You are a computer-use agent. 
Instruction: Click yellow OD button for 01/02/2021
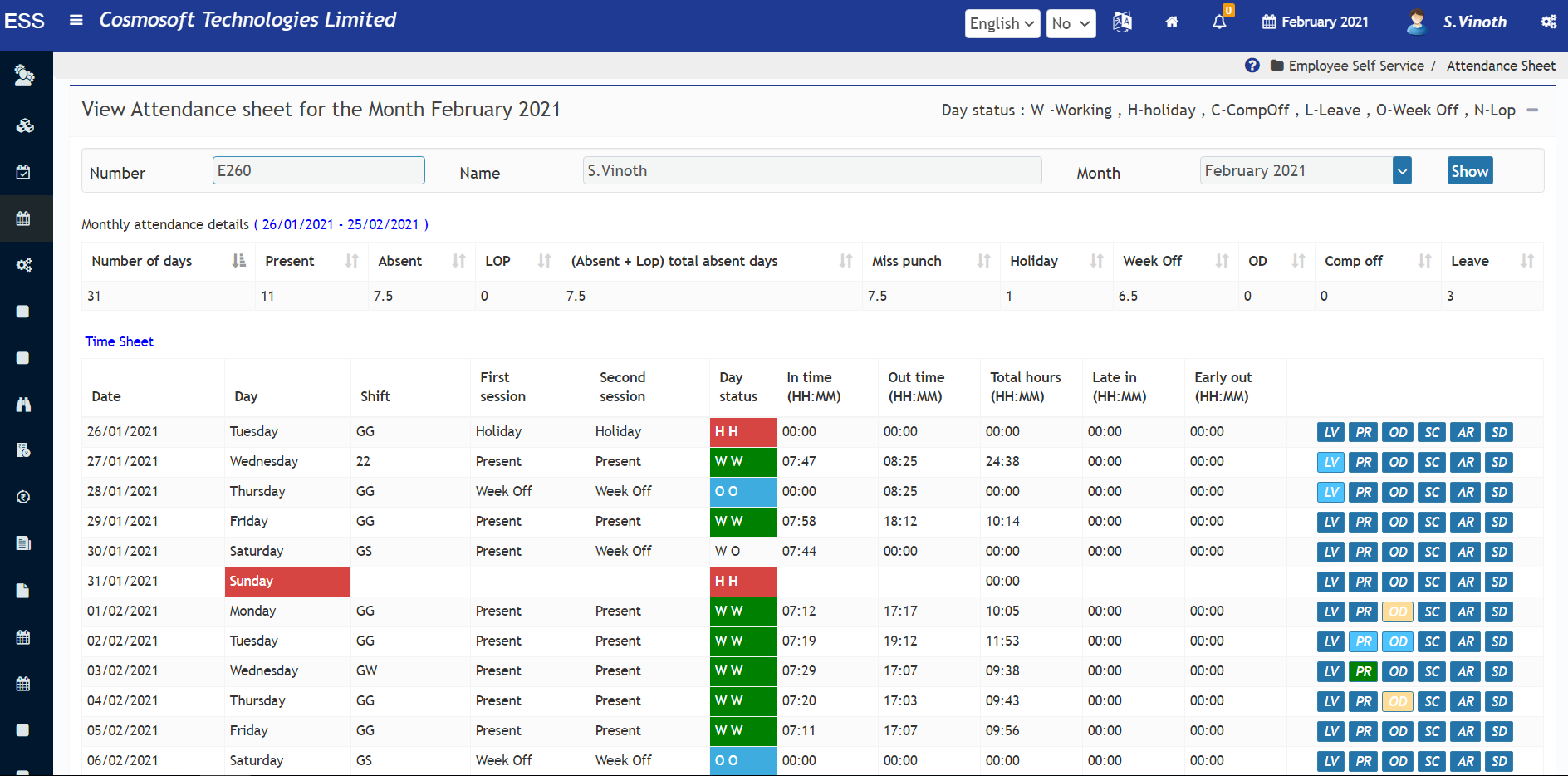pos(1399,611)
